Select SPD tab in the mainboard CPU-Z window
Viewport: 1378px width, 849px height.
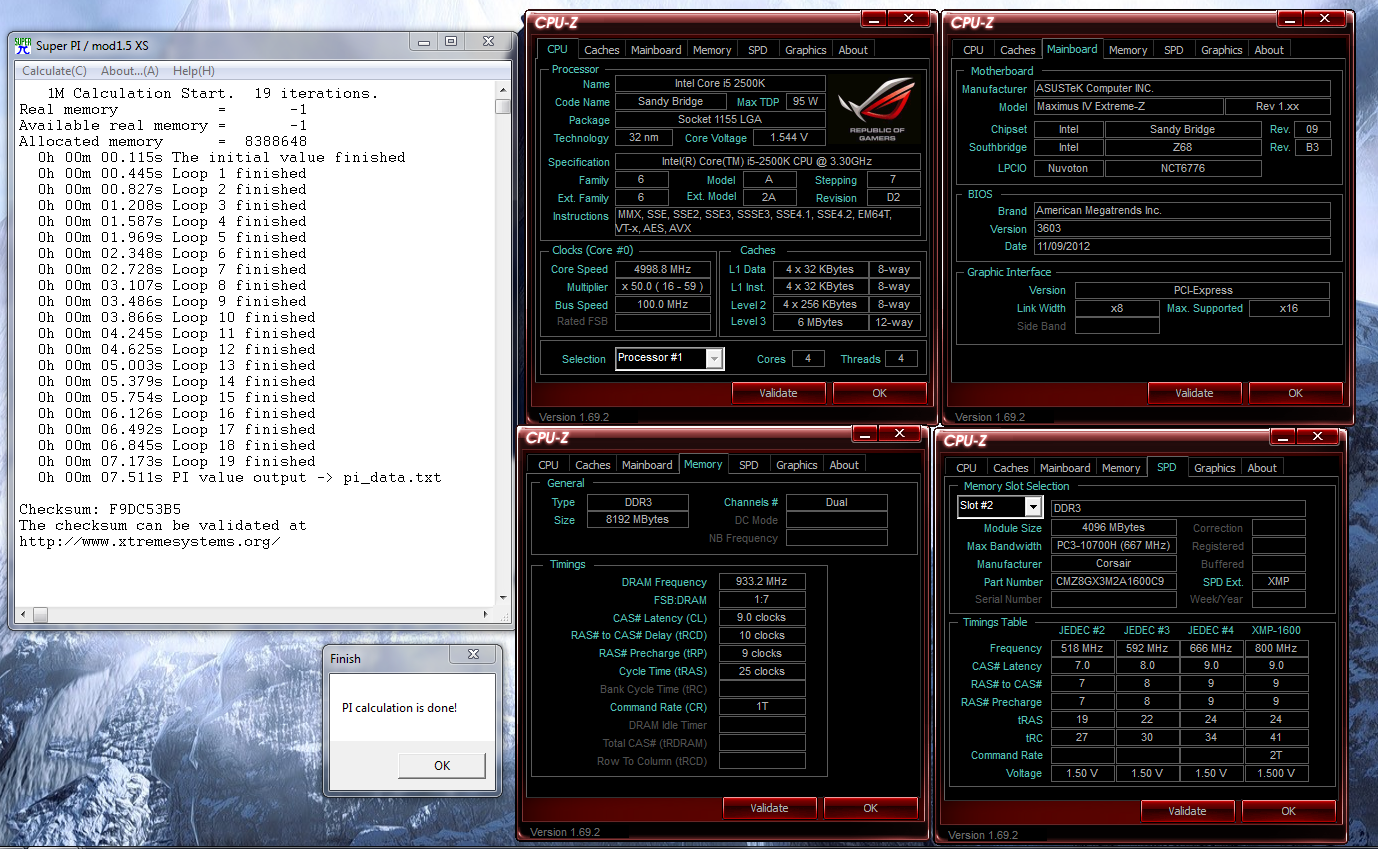1174,50
